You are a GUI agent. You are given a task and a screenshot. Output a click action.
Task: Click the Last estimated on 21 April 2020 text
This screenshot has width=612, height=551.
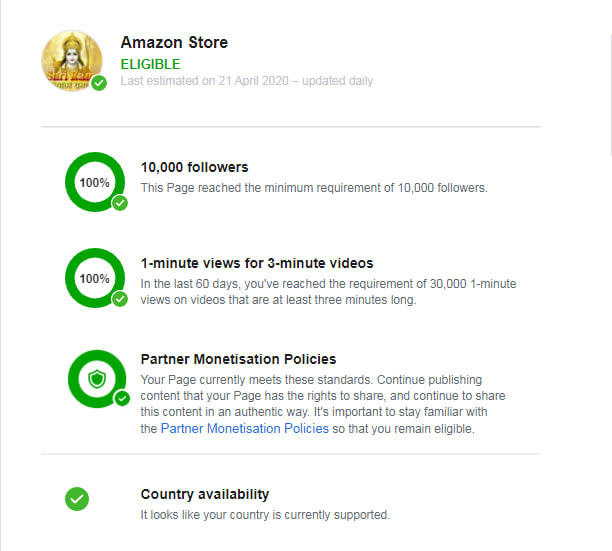coord(246,81)
